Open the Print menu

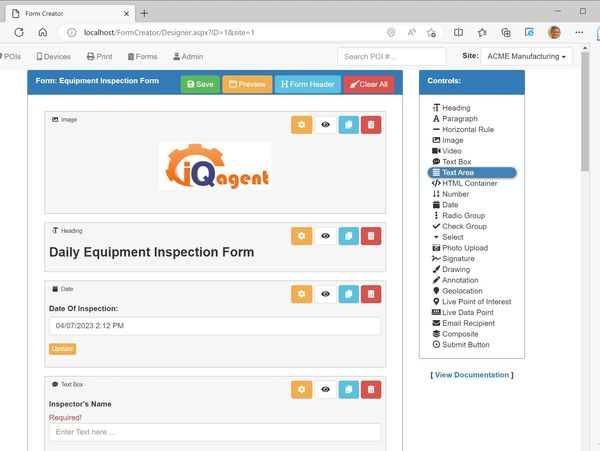coord(99,57)
